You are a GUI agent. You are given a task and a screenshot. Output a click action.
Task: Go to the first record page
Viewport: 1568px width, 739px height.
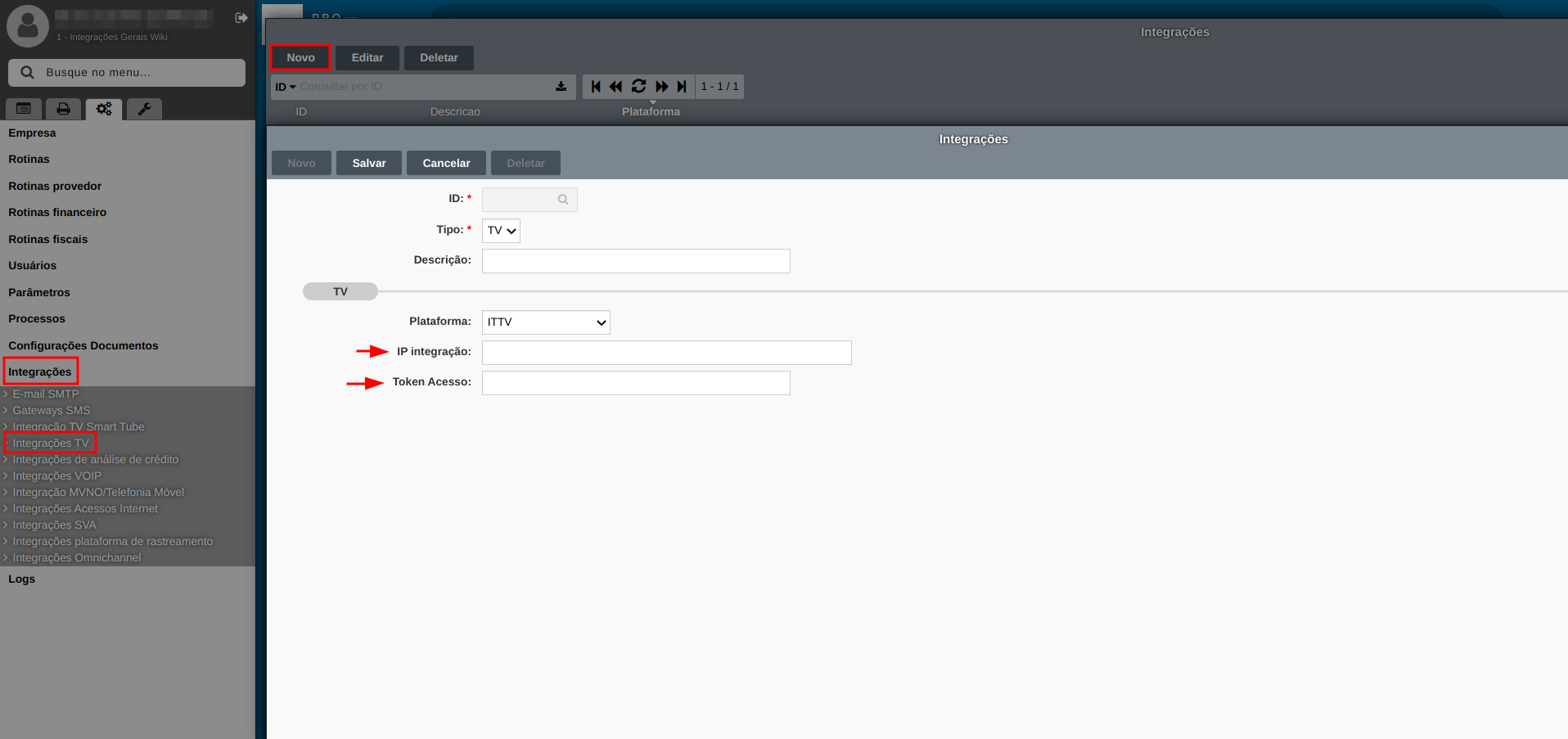pyautogui.click(x=596, y=87)
